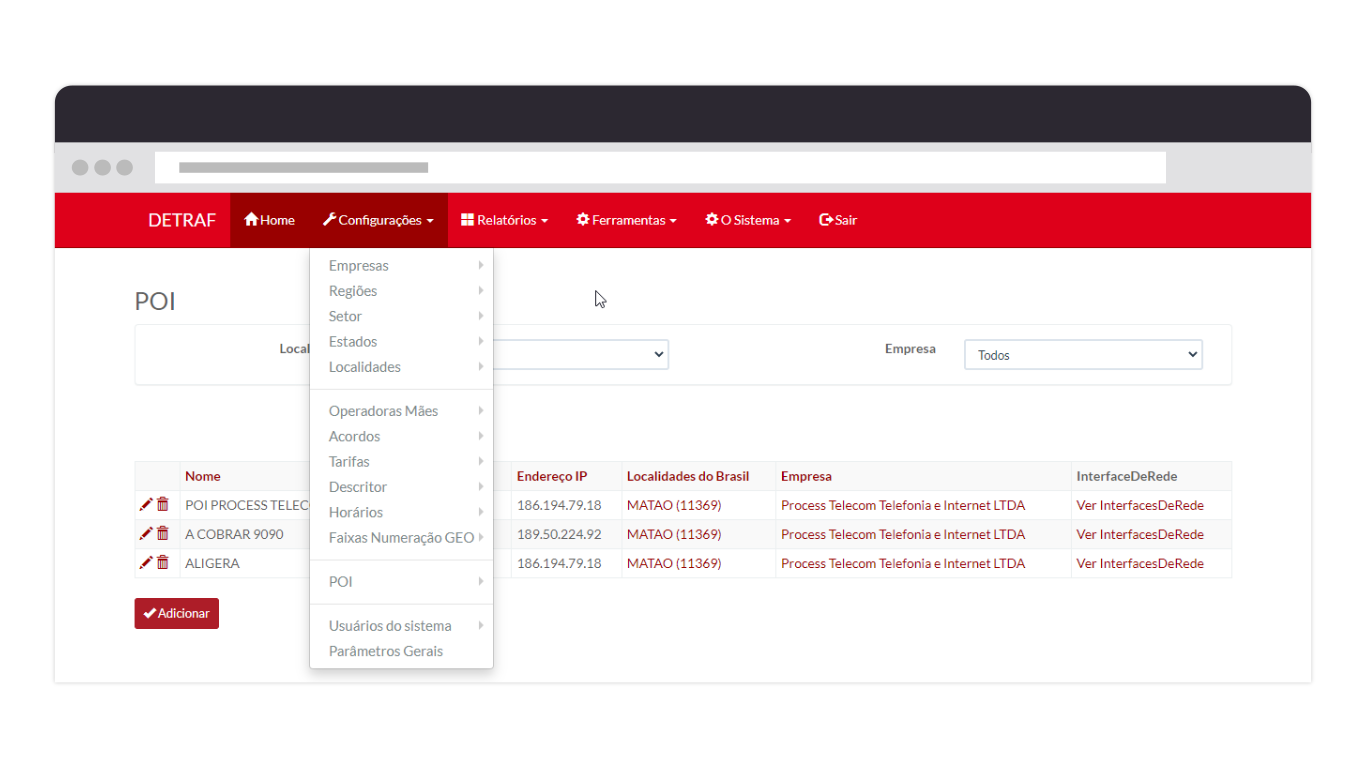The width and height of the screenshot is (1366, 768).
Task: Expand the Operadoras Mães submenu
Action: (x=401, y=411)
